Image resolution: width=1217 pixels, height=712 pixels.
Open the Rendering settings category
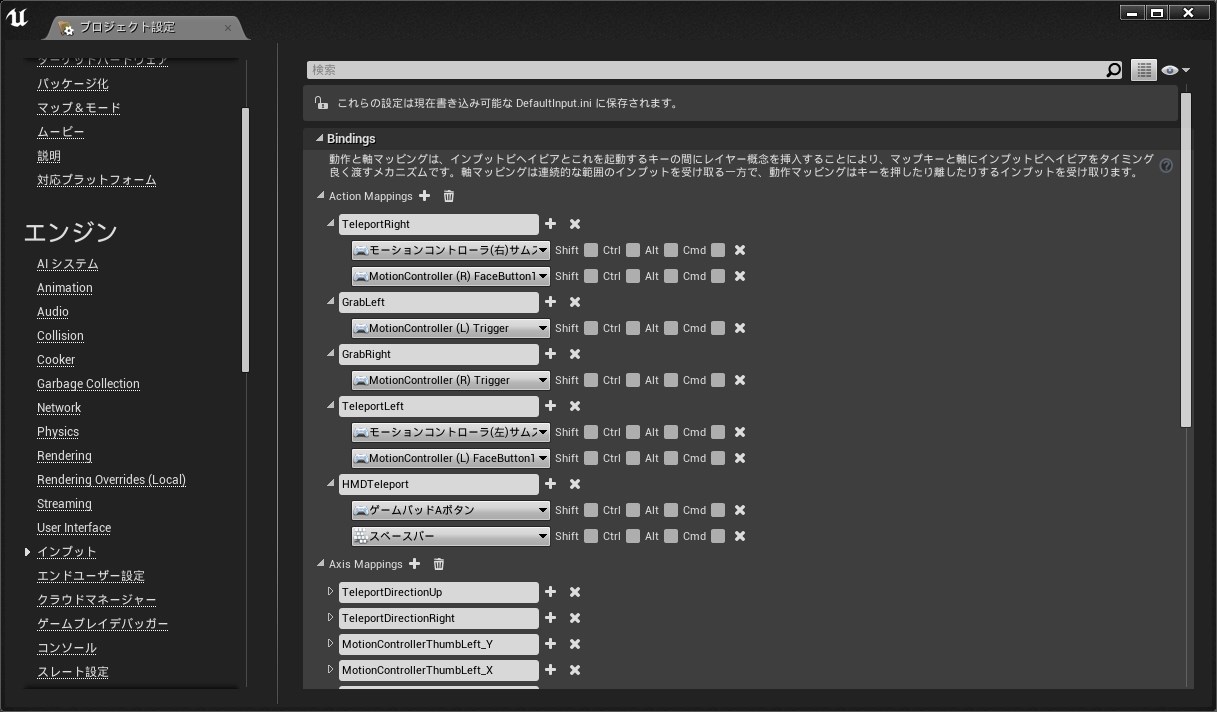(x=64, y=456)
